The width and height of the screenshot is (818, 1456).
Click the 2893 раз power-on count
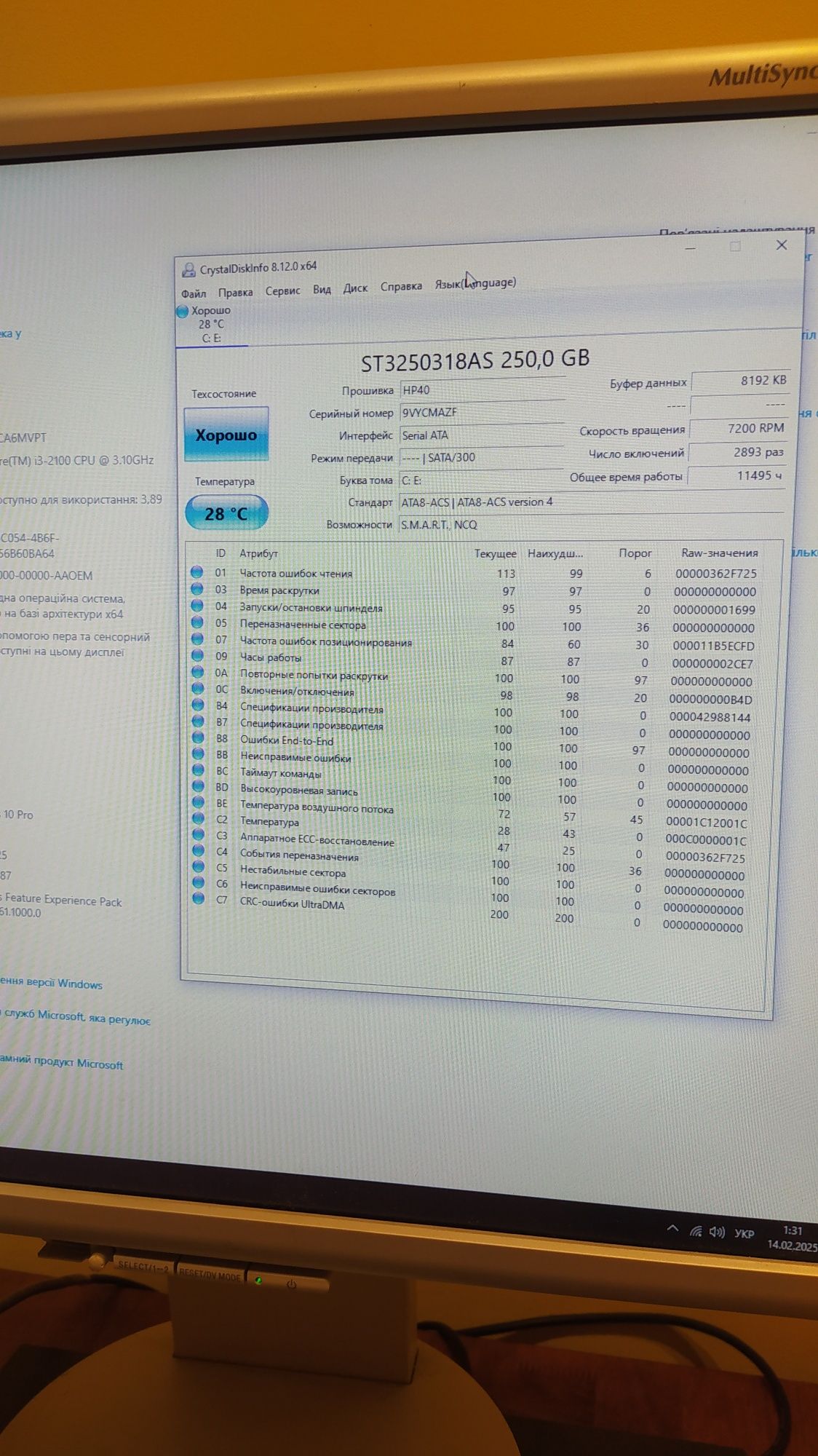(738, 452)
